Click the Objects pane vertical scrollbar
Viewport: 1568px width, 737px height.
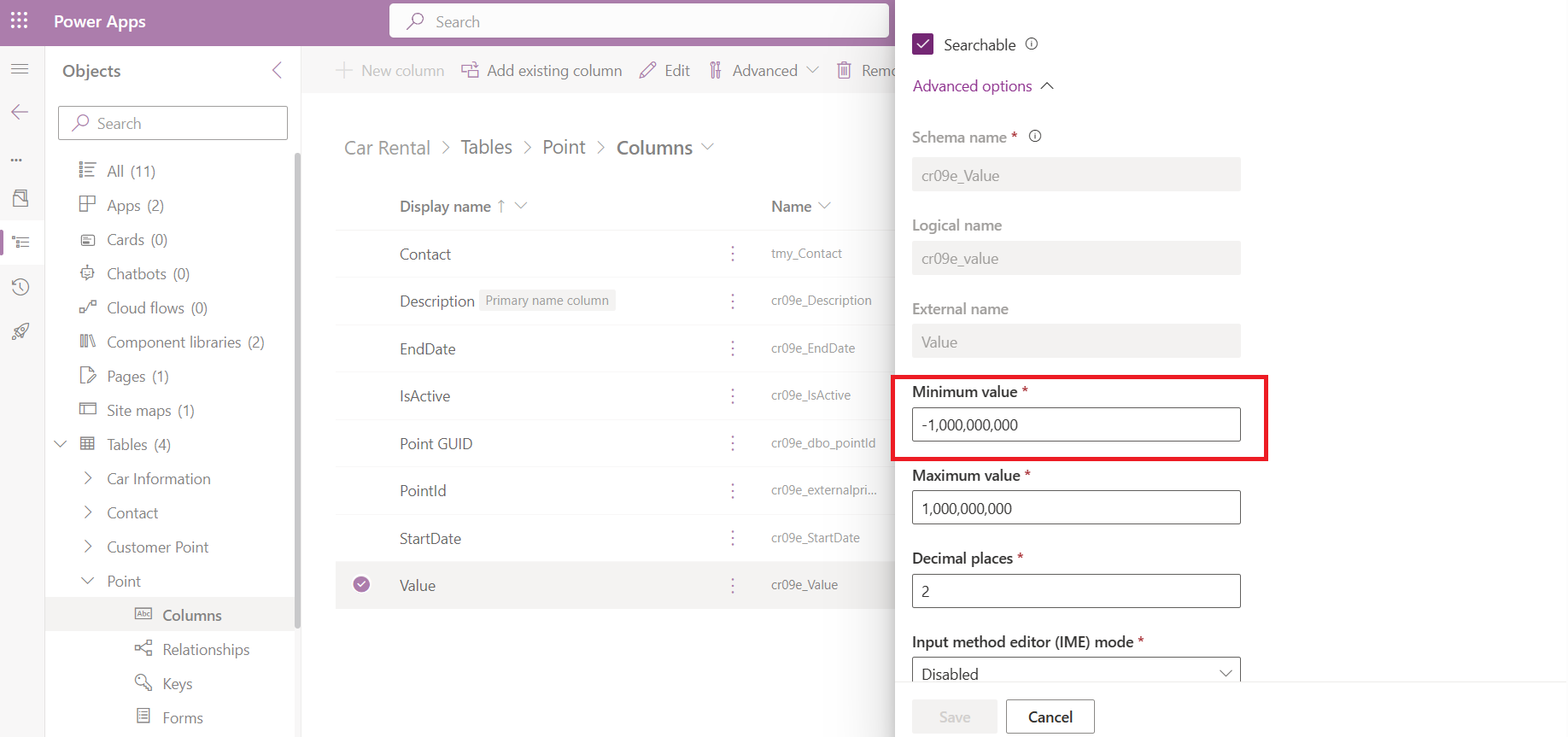(x=297, y=390)
